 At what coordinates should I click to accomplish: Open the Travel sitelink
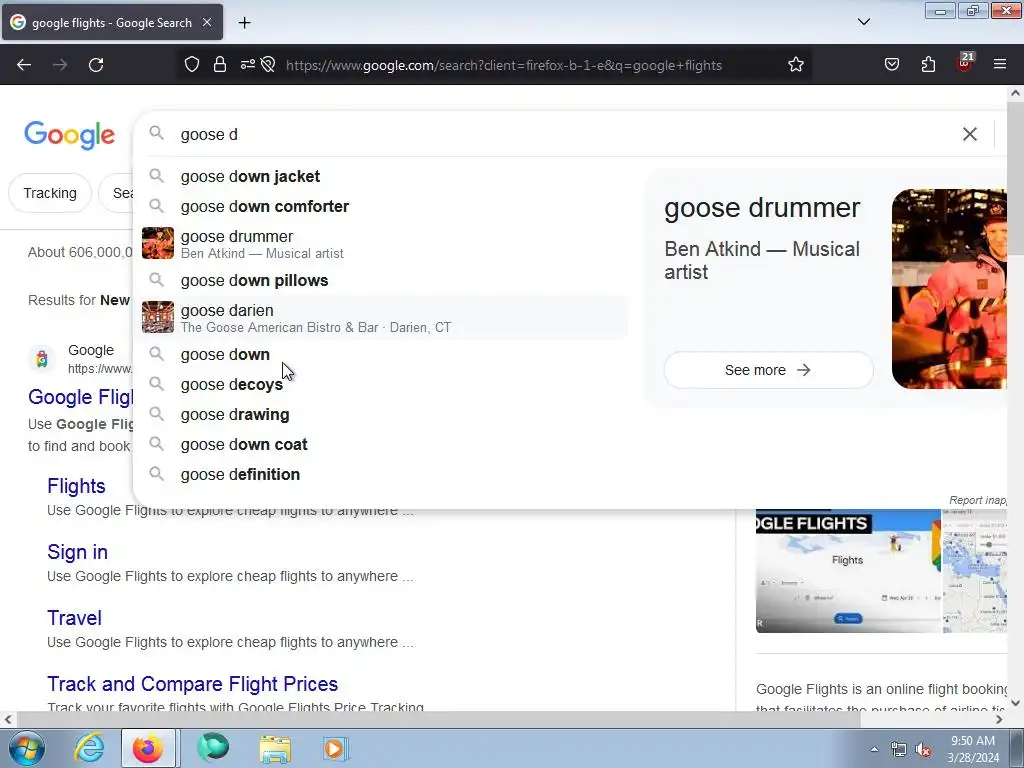[74, 618]
